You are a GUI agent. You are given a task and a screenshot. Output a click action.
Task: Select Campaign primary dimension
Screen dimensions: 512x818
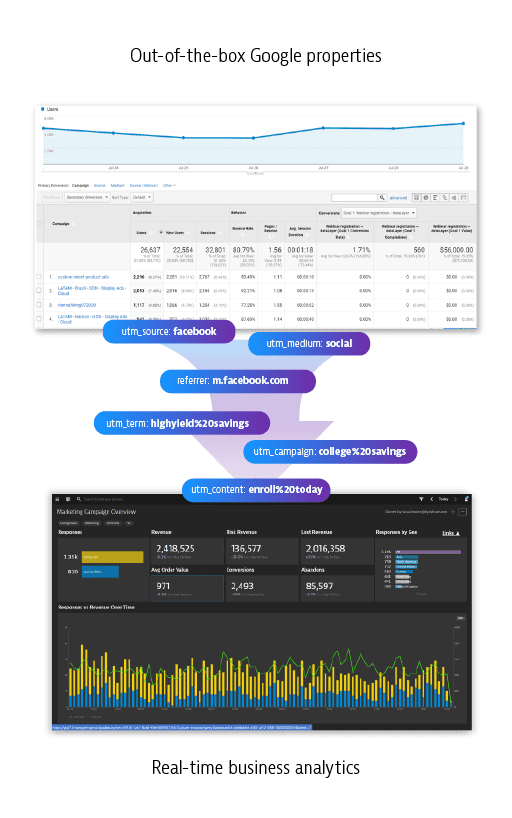tap(80, 185)
